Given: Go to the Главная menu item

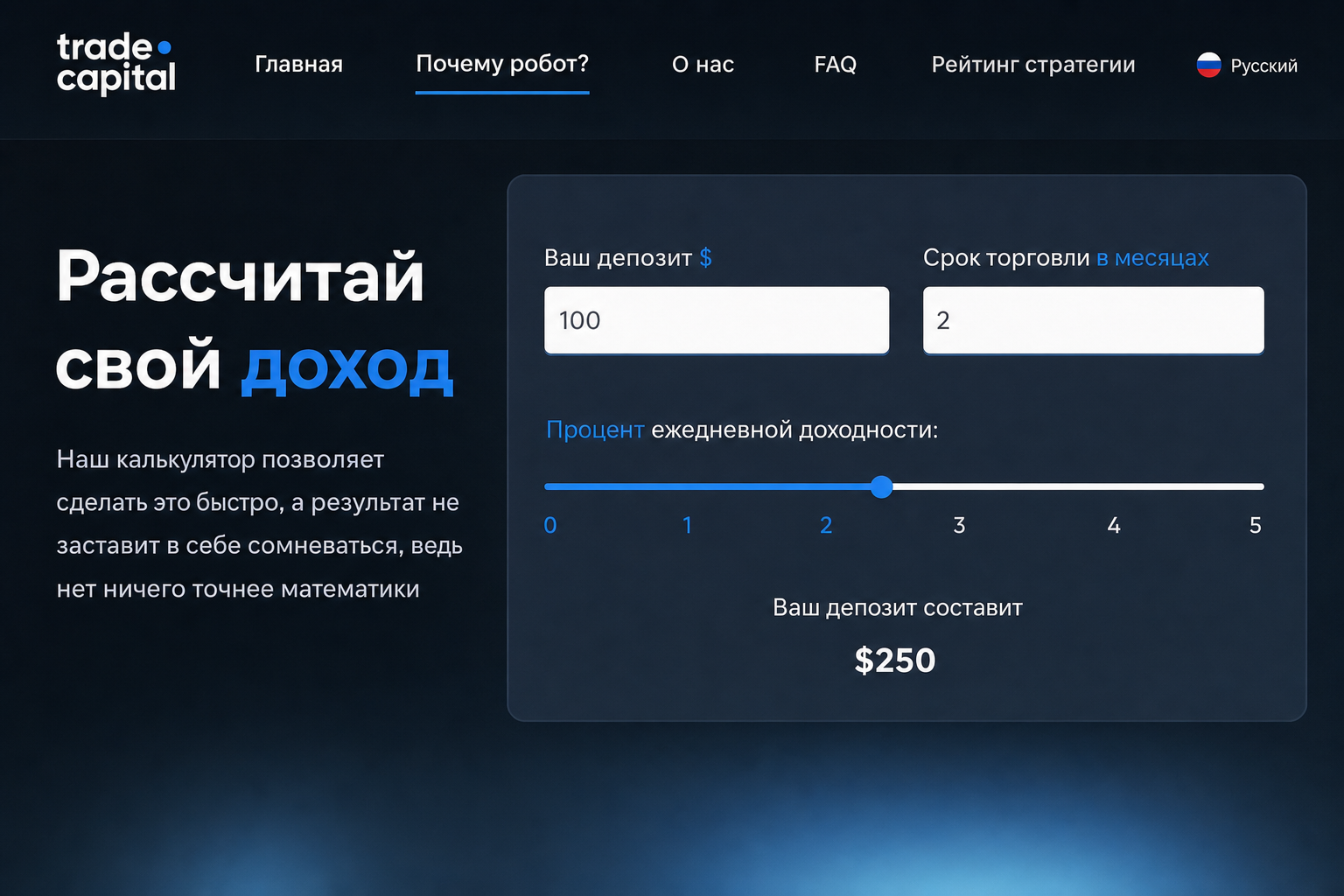Looking at the screenshot, I should tap(298, 64).
